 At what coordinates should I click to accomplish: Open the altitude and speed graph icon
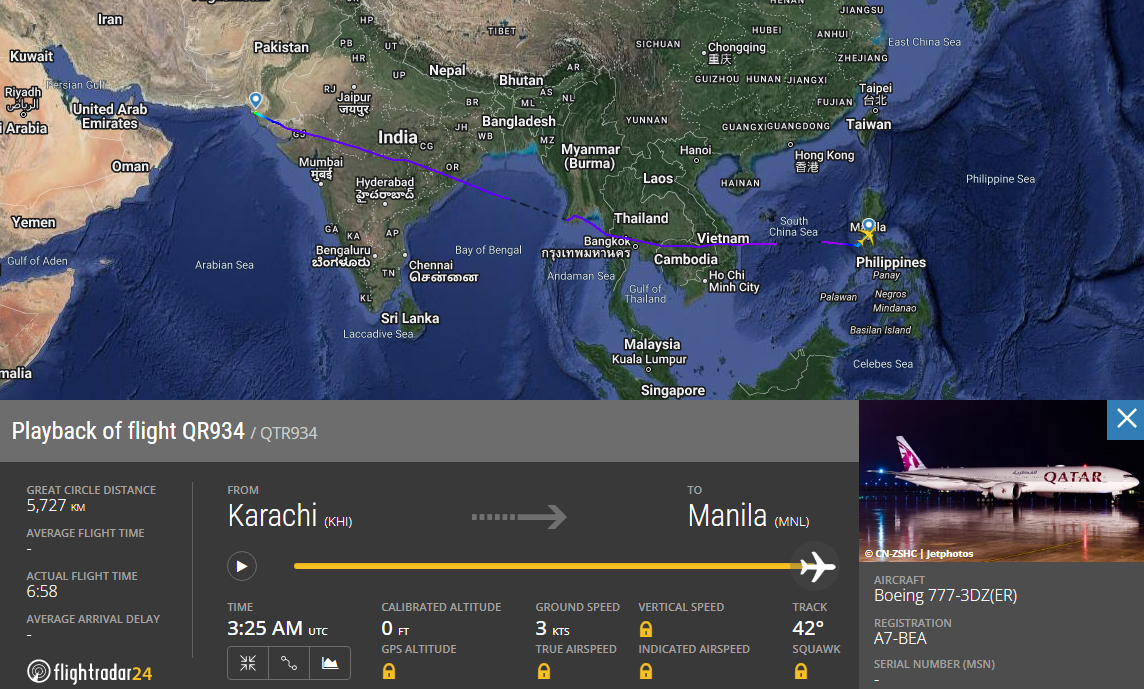click(x=330, y=663)
